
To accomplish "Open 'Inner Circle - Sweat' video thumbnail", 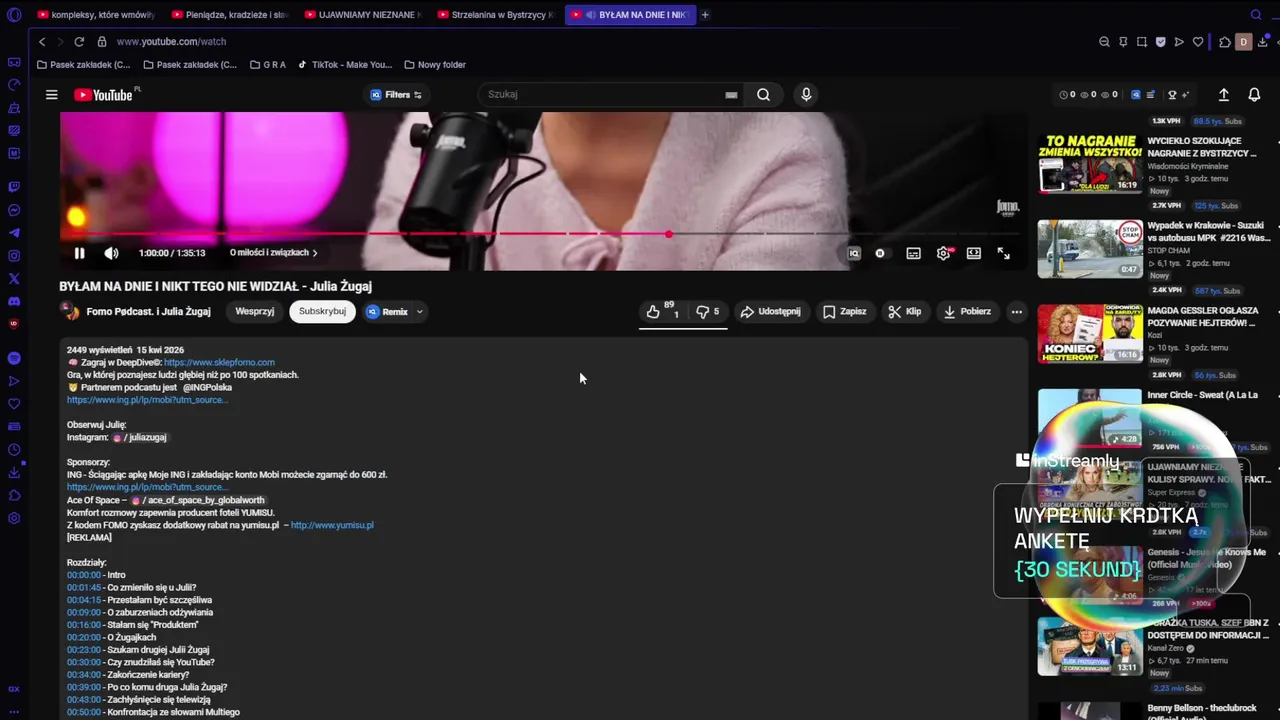I will pos(1090,418).
